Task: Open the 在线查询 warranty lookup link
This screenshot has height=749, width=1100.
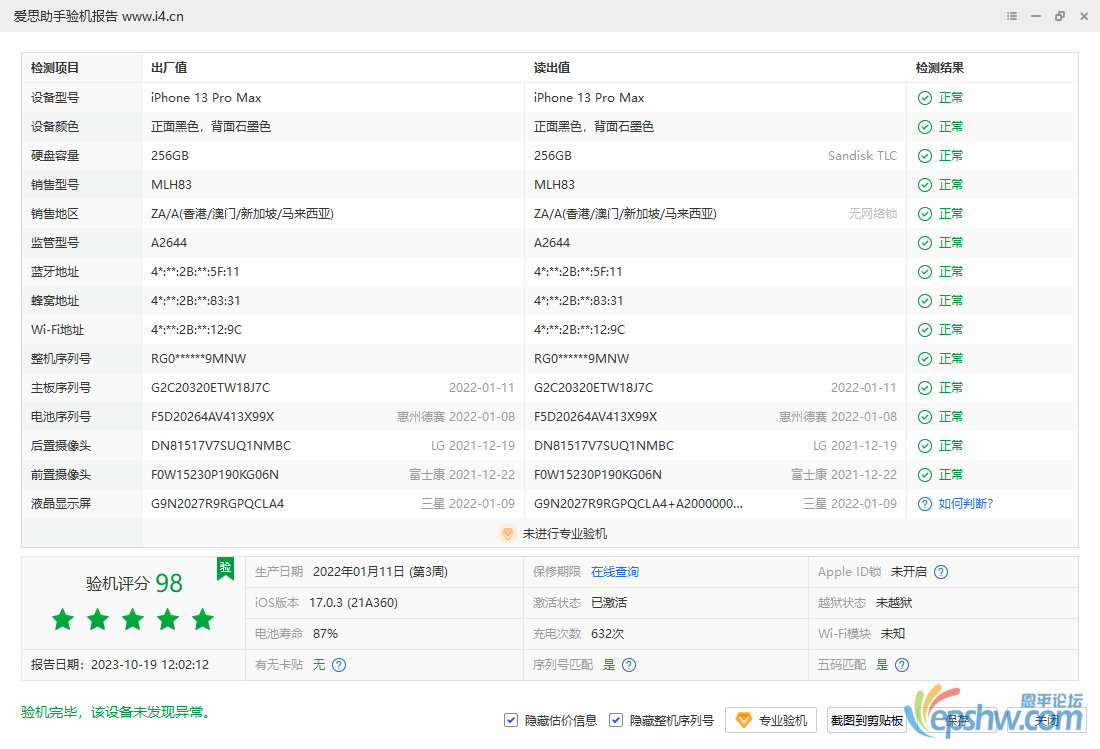Action: tap(615, 572)
